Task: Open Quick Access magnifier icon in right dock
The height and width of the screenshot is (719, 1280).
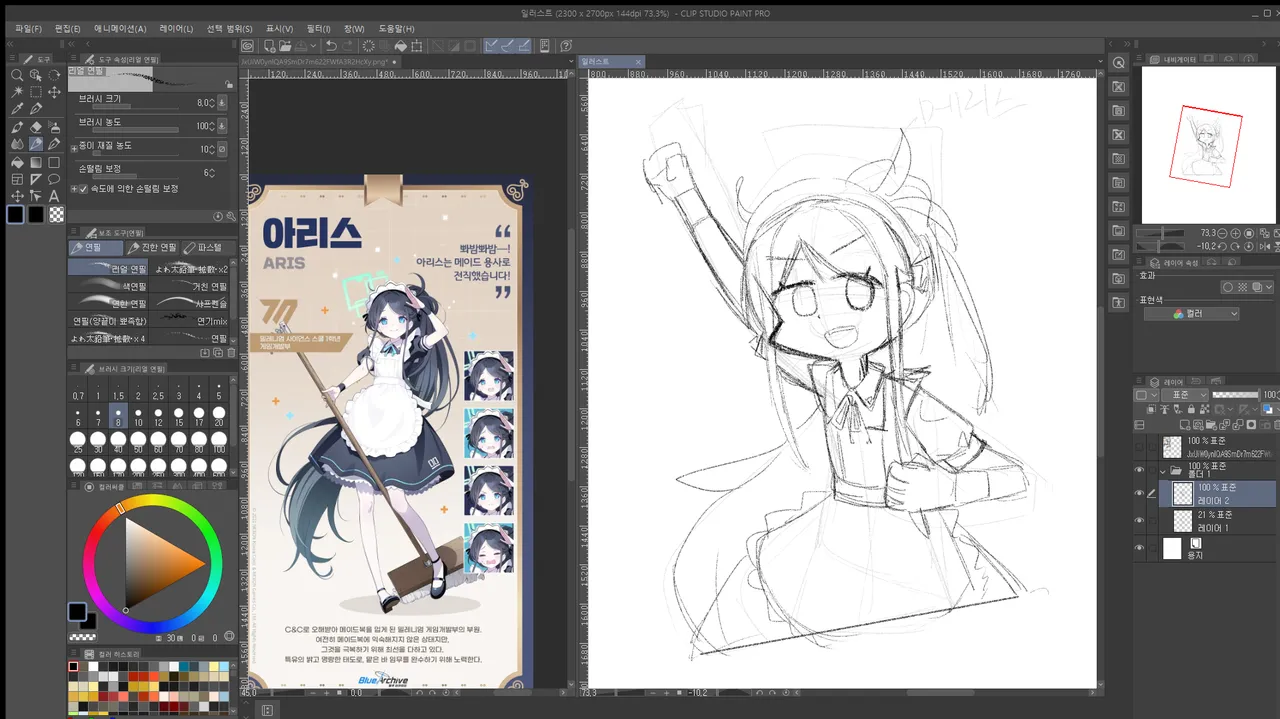Action: (x=1119, y=62)
